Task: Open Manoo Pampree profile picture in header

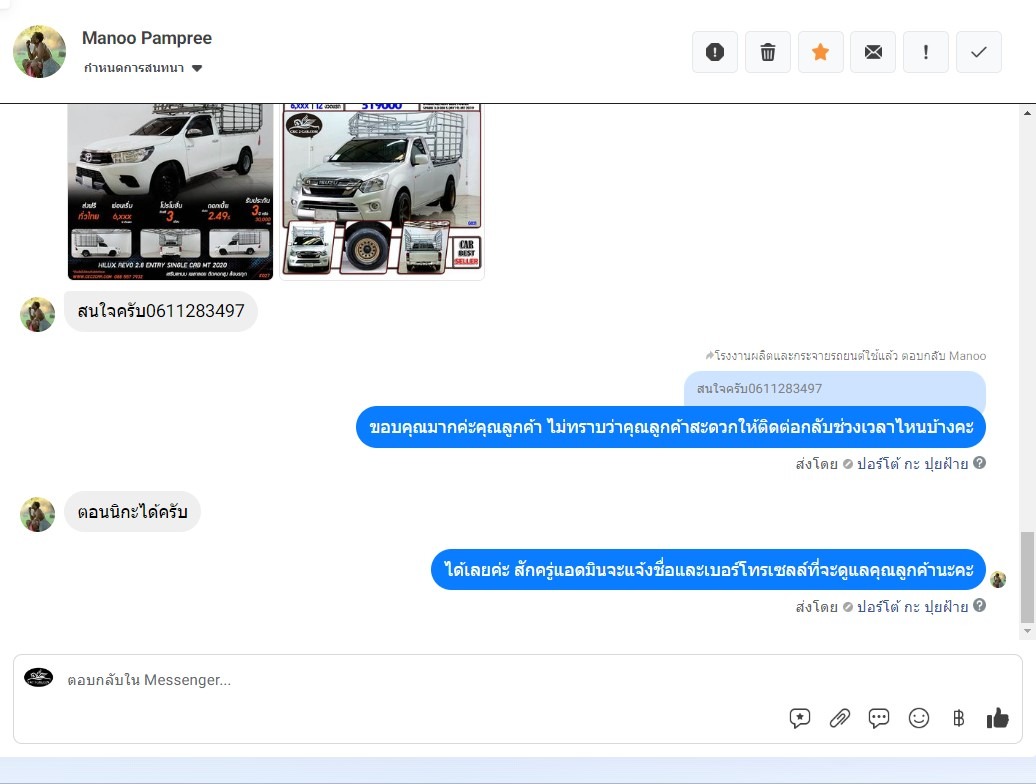Action: 40,52
